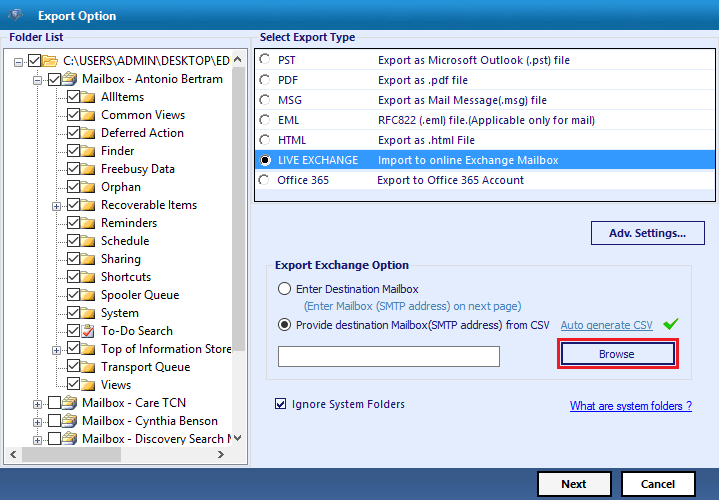
Task: Click the Mailbox - Antonio Bertram mailbox icon
Action: tap(69, 79)
